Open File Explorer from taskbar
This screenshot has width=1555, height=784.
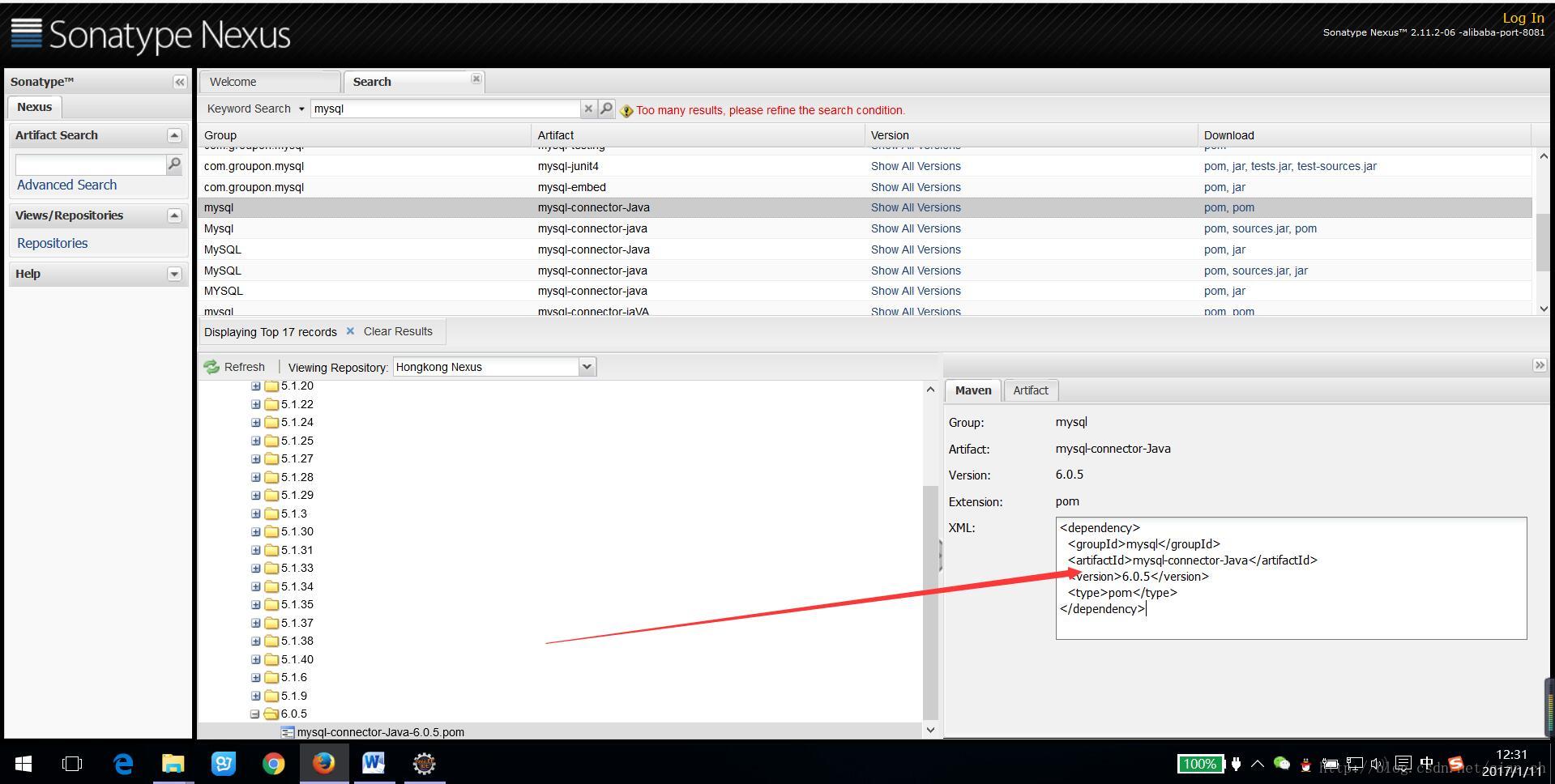[173, 764]
